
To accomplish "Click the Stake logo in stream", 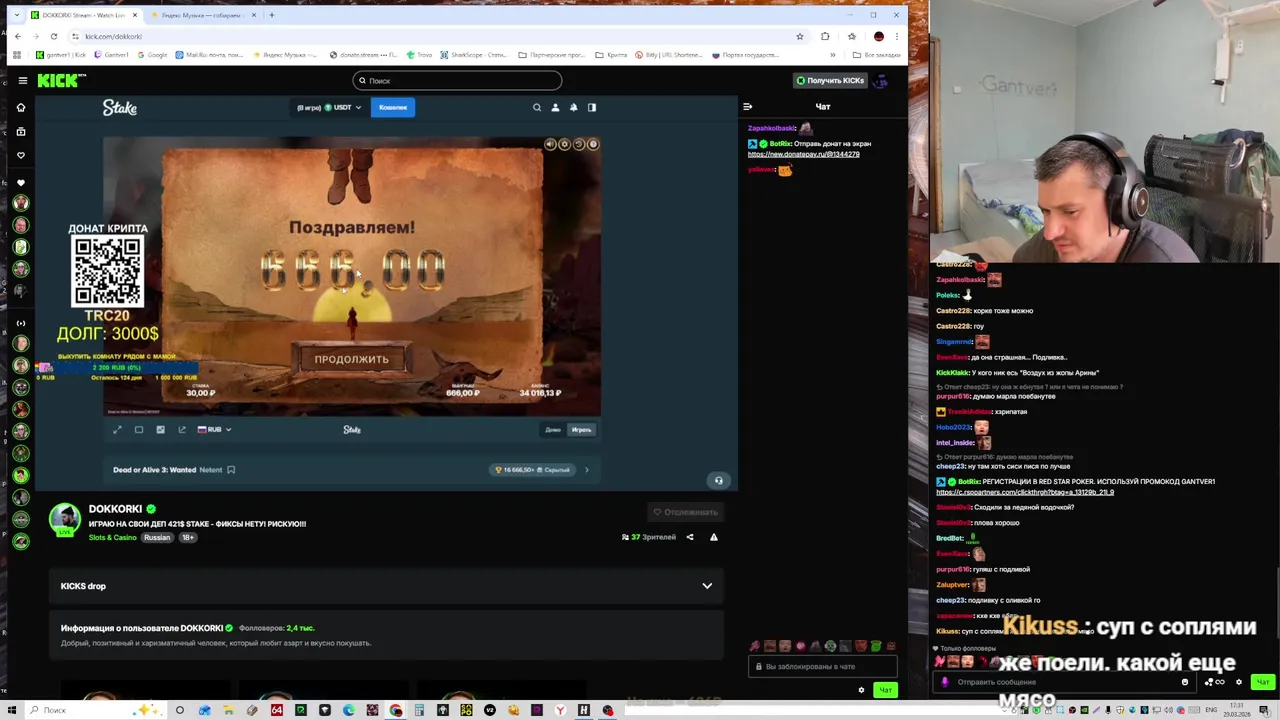I will (x=120, y=107).
